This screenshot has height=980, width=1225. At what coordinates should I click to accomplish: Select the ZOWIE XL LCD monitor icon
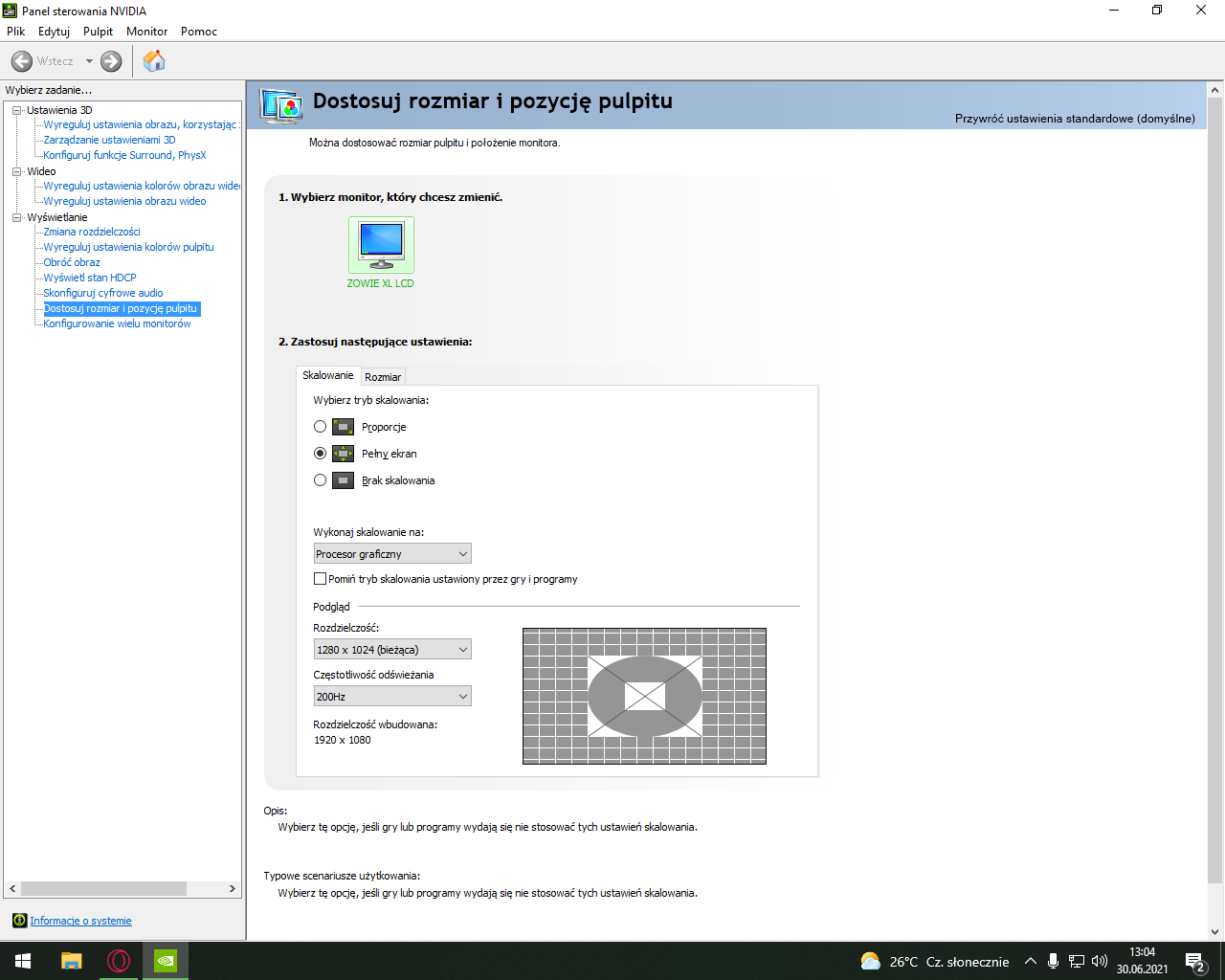[381, 245]
